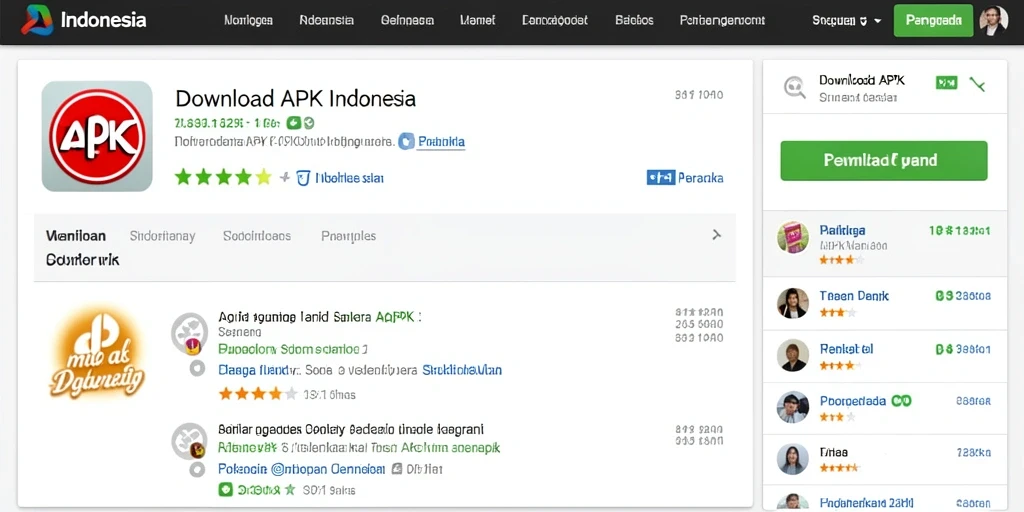Click the large green Pemiltad pand button
The image size is (1024, 512).
click(x=884, y=160)
